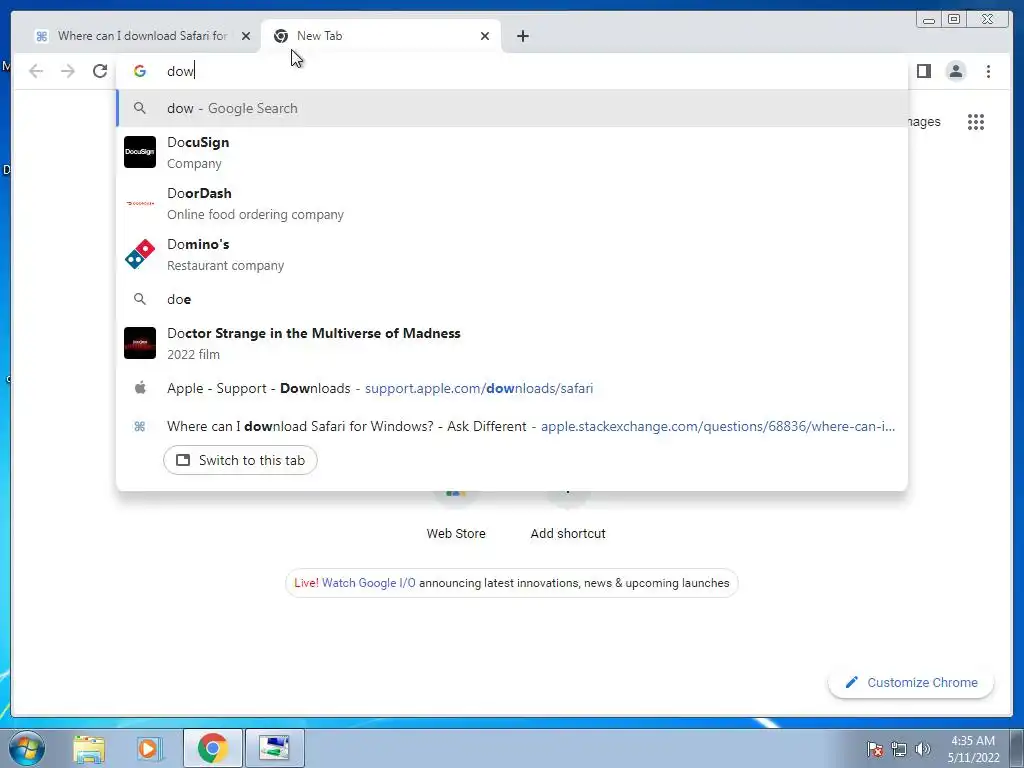Open the Google apps grid
Image resolution: width=1024 pixels, height=768 pixels.
coord(976,122)
